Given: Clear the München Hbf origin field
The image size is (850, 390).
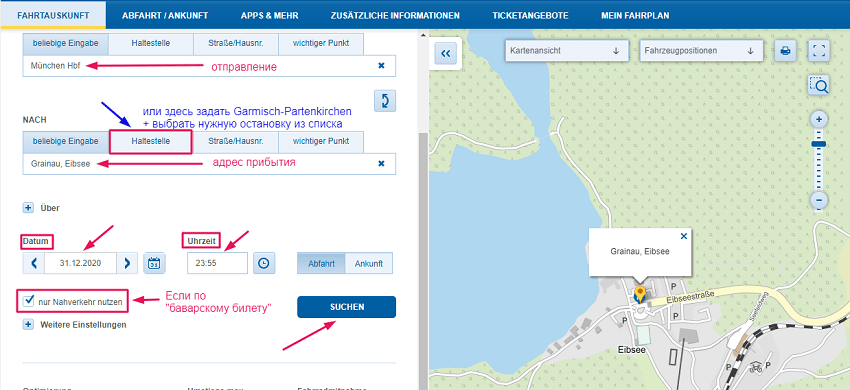Looking at the screenshot, I should coord(381,66).
